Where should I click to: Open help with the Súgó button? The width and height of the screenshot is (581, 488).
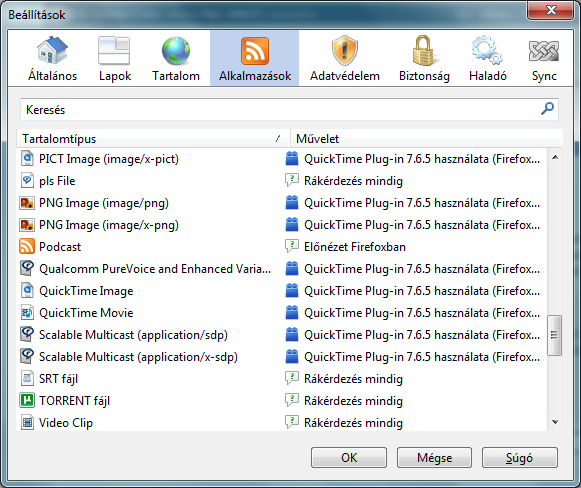pyautogui.click(x=519, y=458)
